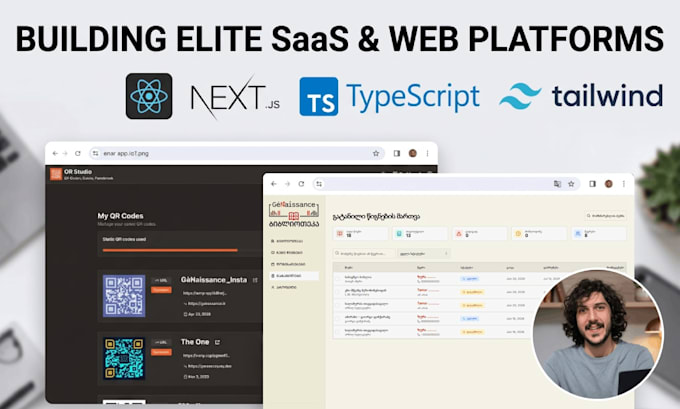Image resolution: width=680 pixels, height=409 pixels.
Task: Open the purple GàNaissance_Insta QR code thumbnail
Action: point(124,296)
